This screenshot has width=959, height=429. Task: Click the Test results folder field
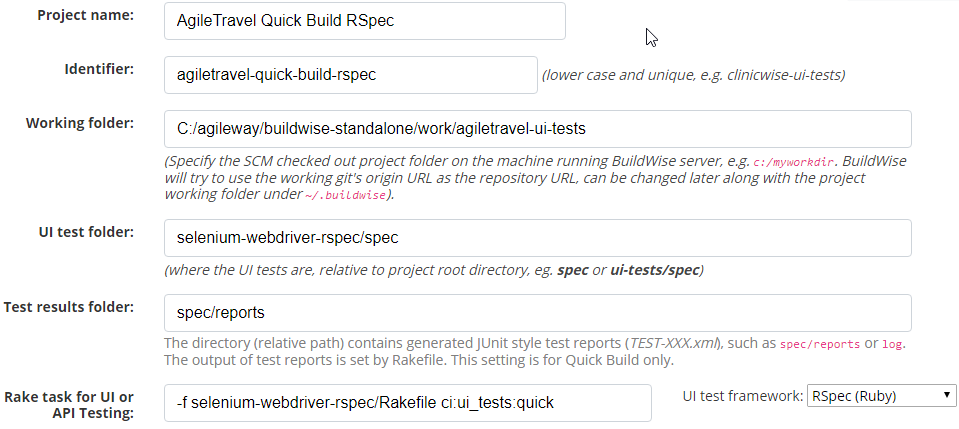pos(538,313)
